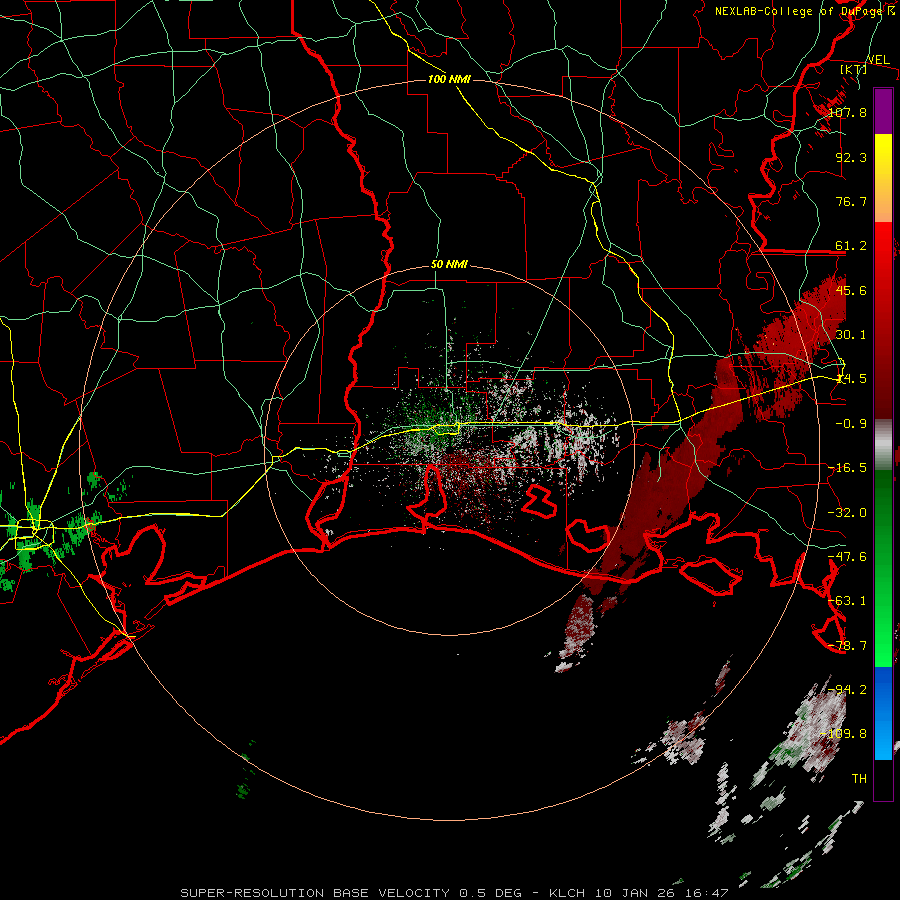This screenshot has height=900, width=900.
Task: Click the 61.2 velocity scale value
Action: (x=851, y=246)
